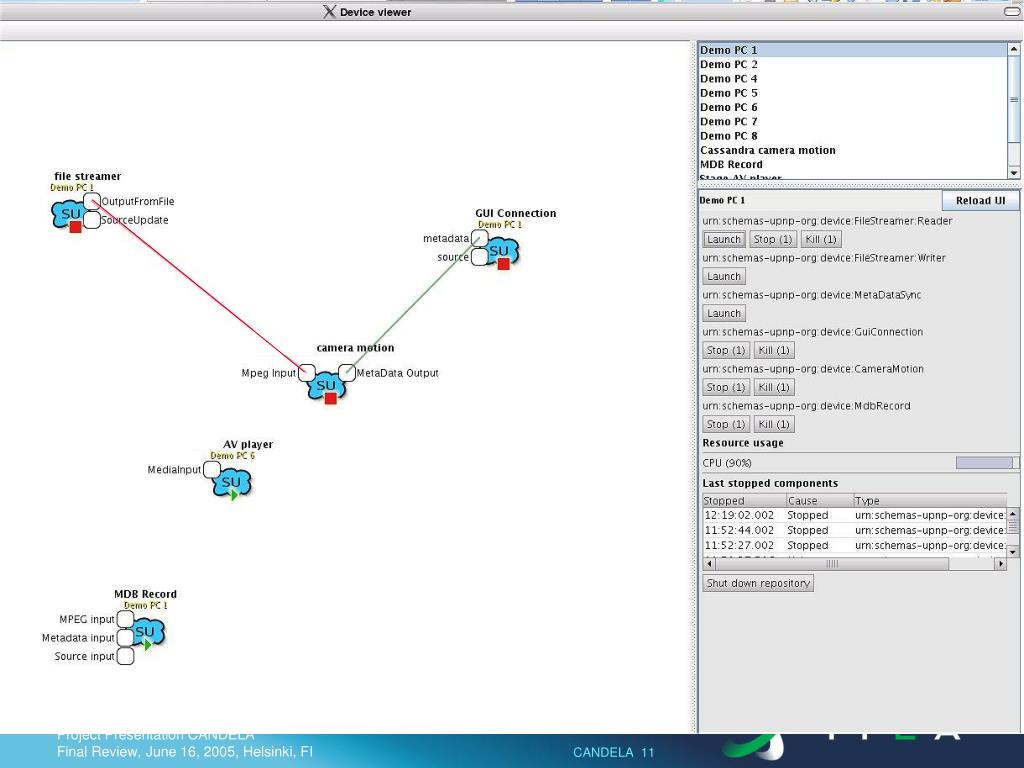This screenshot has height=768, width=1024.
Task: Select the 11:52:44.002 stopped row
Action: (854, 530)
